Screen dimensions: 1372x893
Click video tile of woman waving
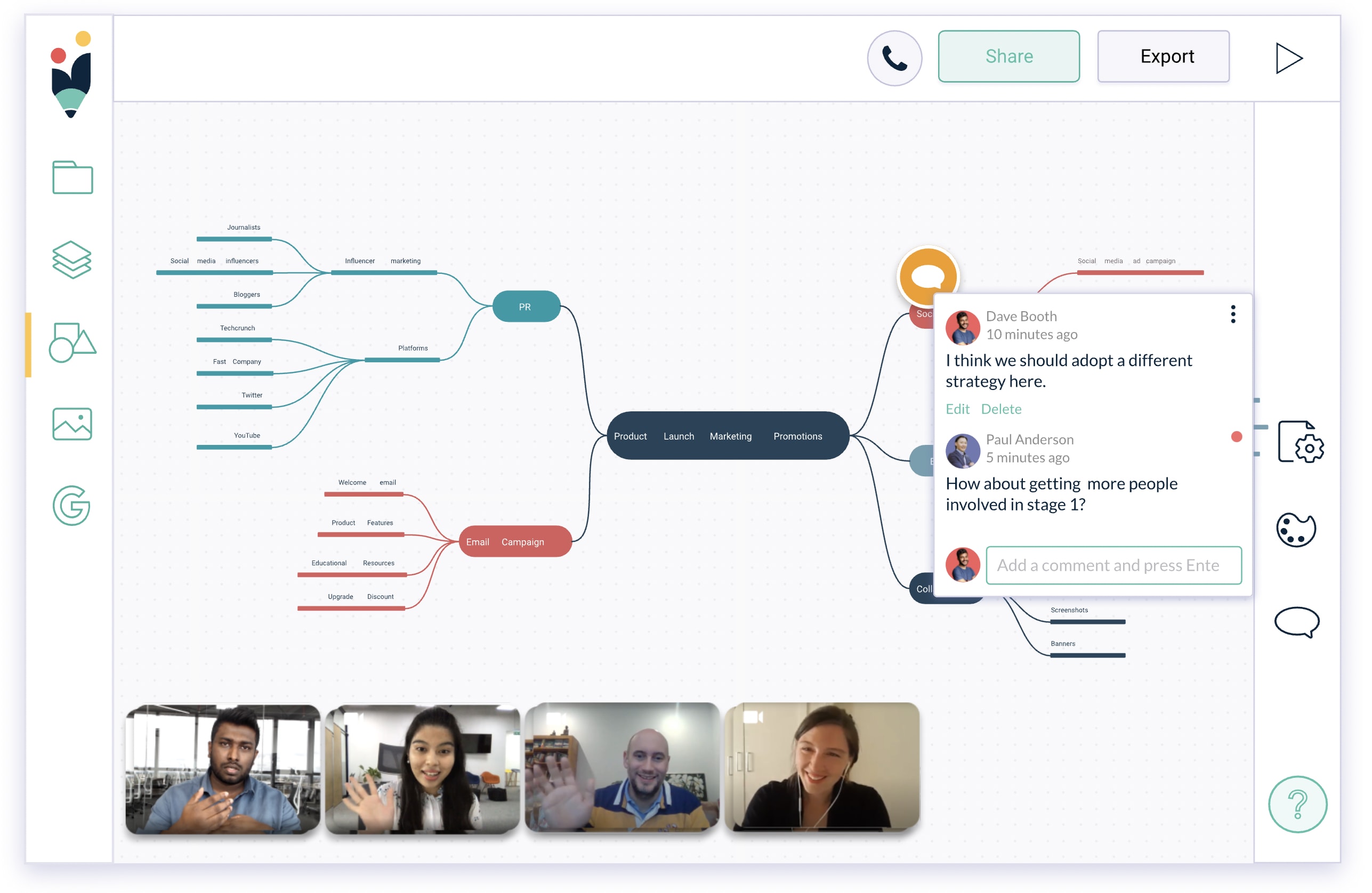click(x=423, y=768)
